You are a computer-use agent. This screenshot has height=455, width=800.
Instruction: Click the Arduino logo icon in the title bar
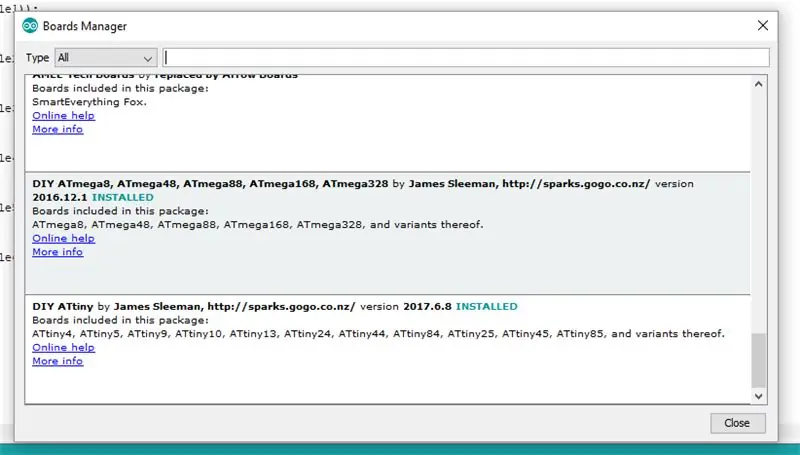tap(30, 26)
